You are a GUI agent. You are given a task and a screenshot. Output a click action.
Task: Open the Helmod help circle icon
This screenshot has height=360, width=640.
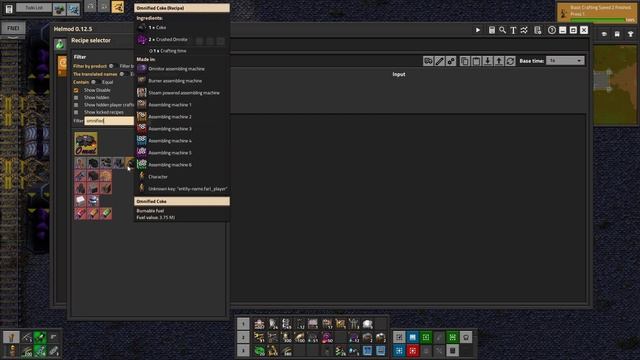point(551,30)
